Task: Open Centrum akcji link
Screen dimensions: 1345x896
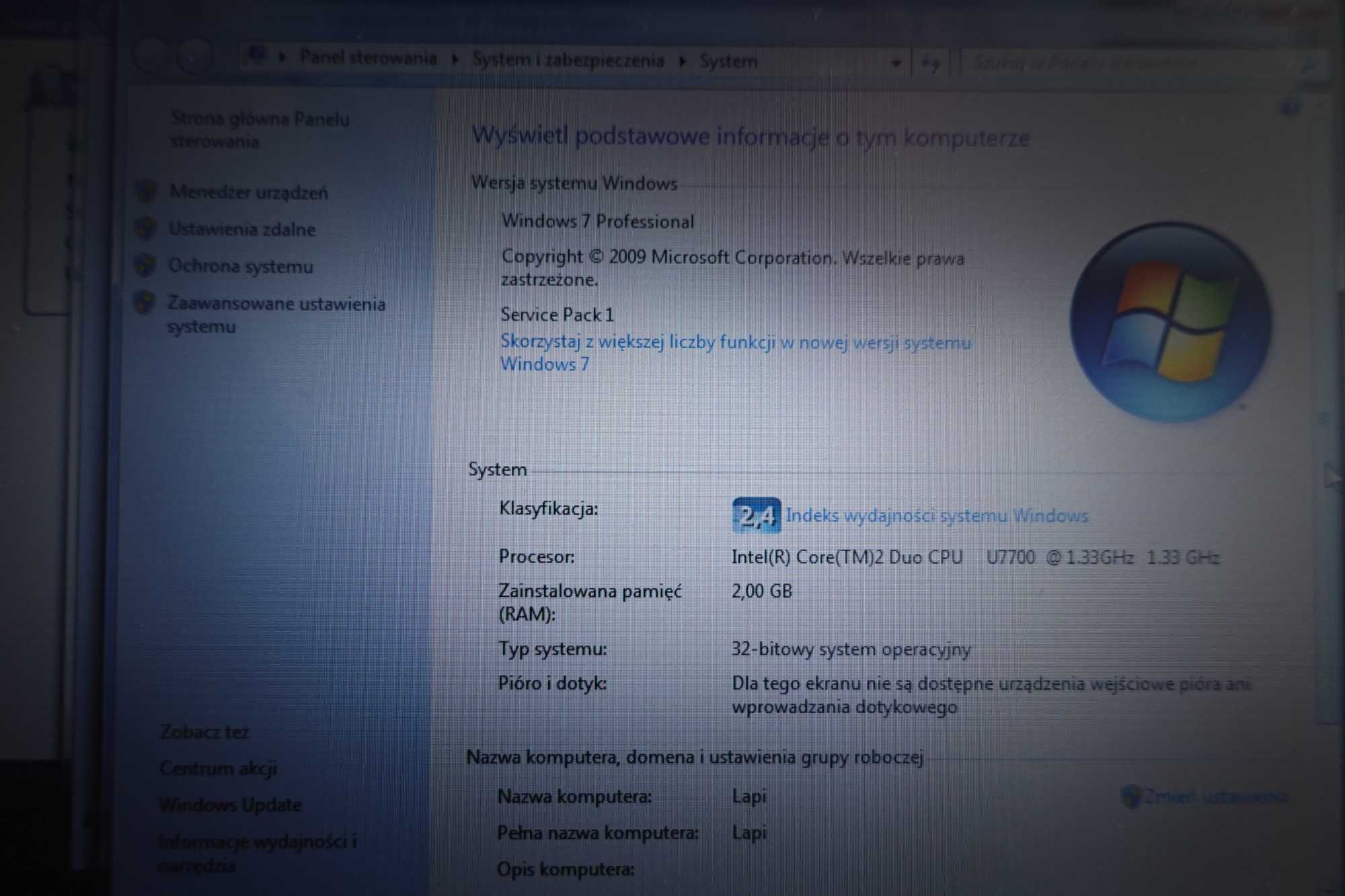Action: (219, 768)
